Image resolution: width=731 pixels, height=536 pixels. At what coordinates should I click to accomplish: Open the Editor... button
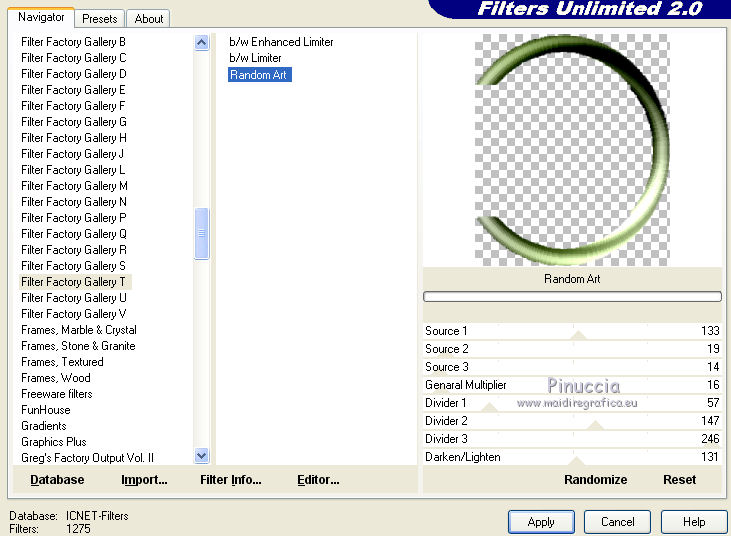point(318,480)
